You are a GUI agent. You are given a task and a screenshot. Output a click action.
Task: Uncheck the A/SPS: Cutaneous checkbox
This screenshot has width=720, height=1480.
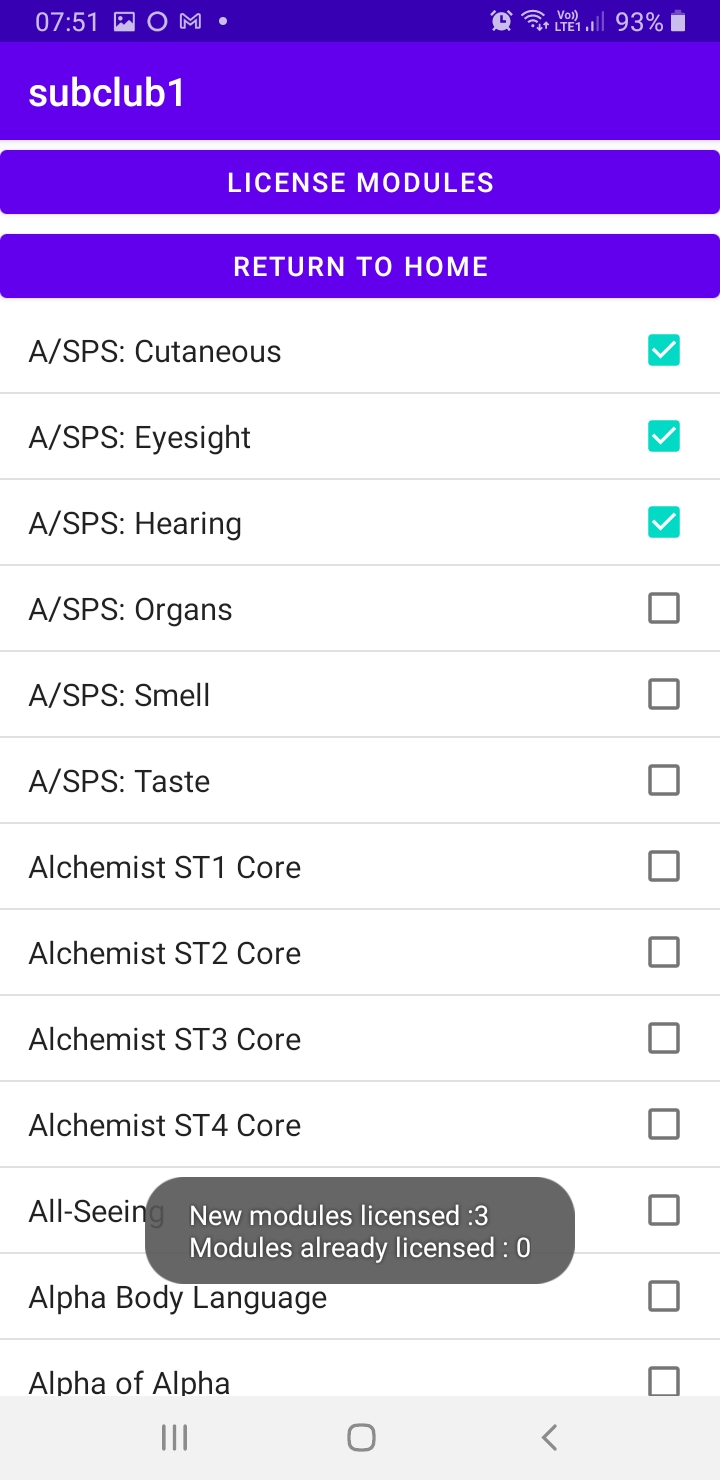[x=664, y=350]
